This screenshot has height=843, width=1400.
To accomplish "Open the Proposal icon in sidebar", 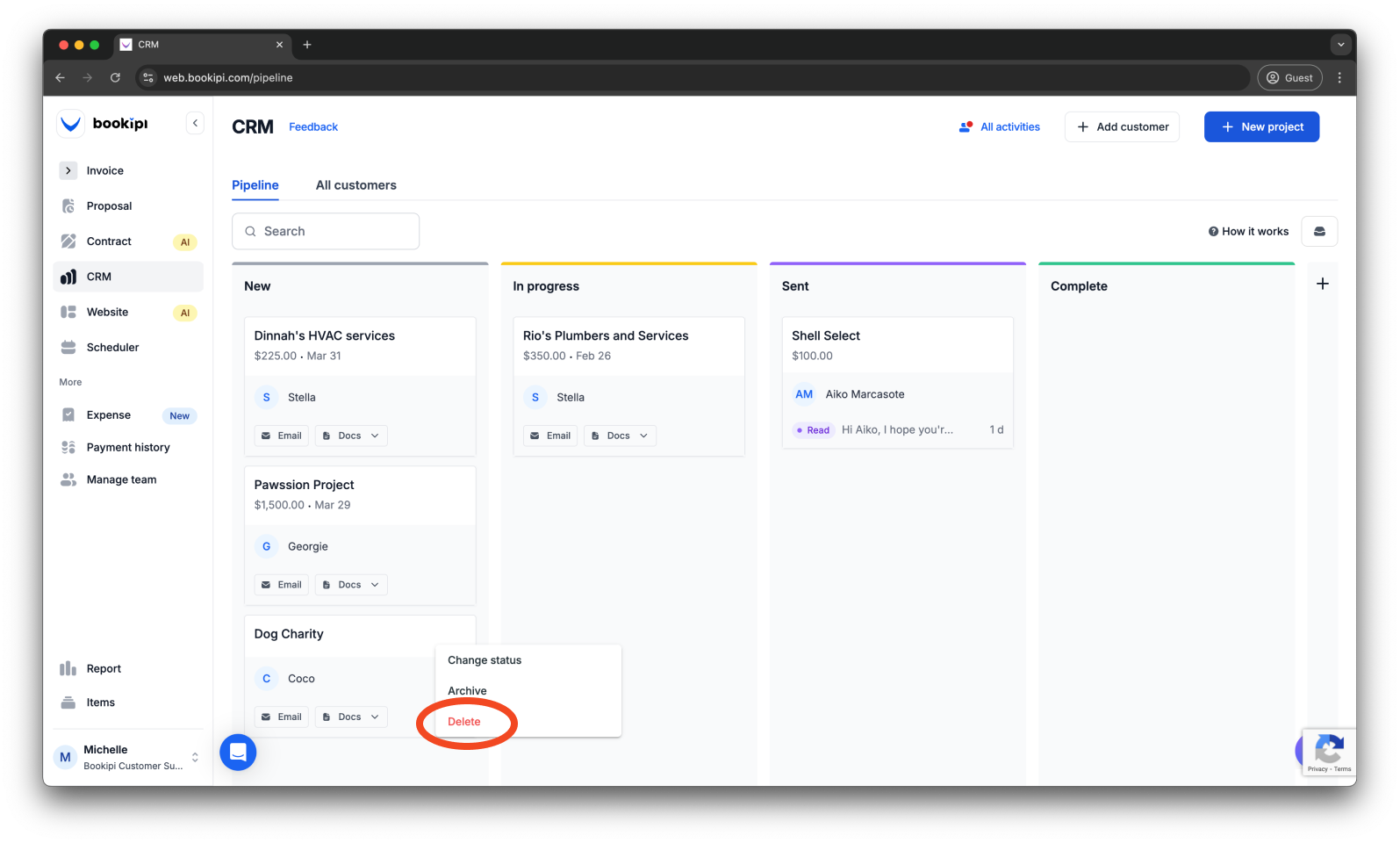I will pos(68,205).
